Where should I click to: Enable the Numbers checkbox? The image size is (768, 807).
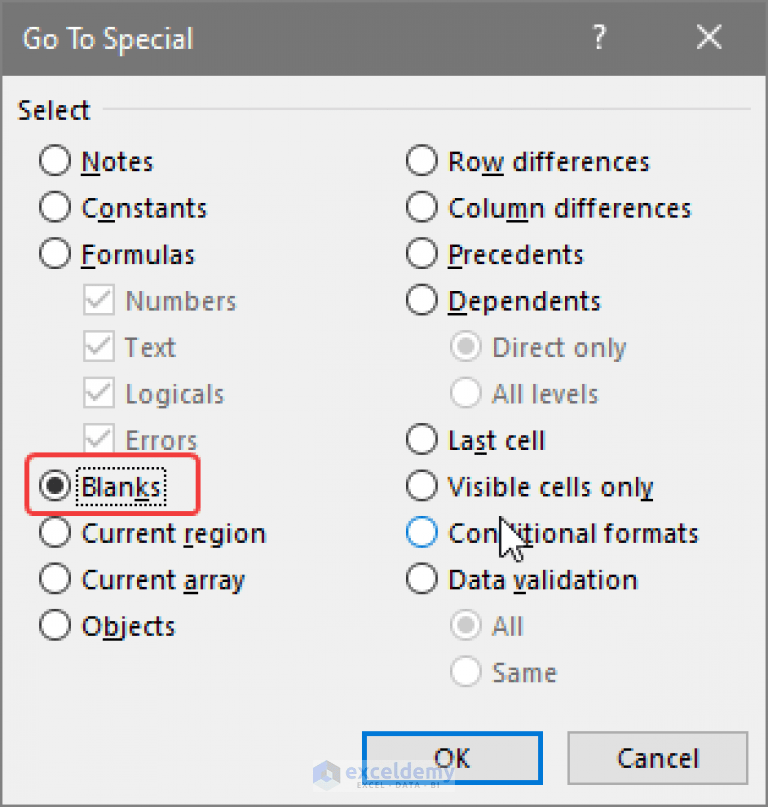point(98,301)
